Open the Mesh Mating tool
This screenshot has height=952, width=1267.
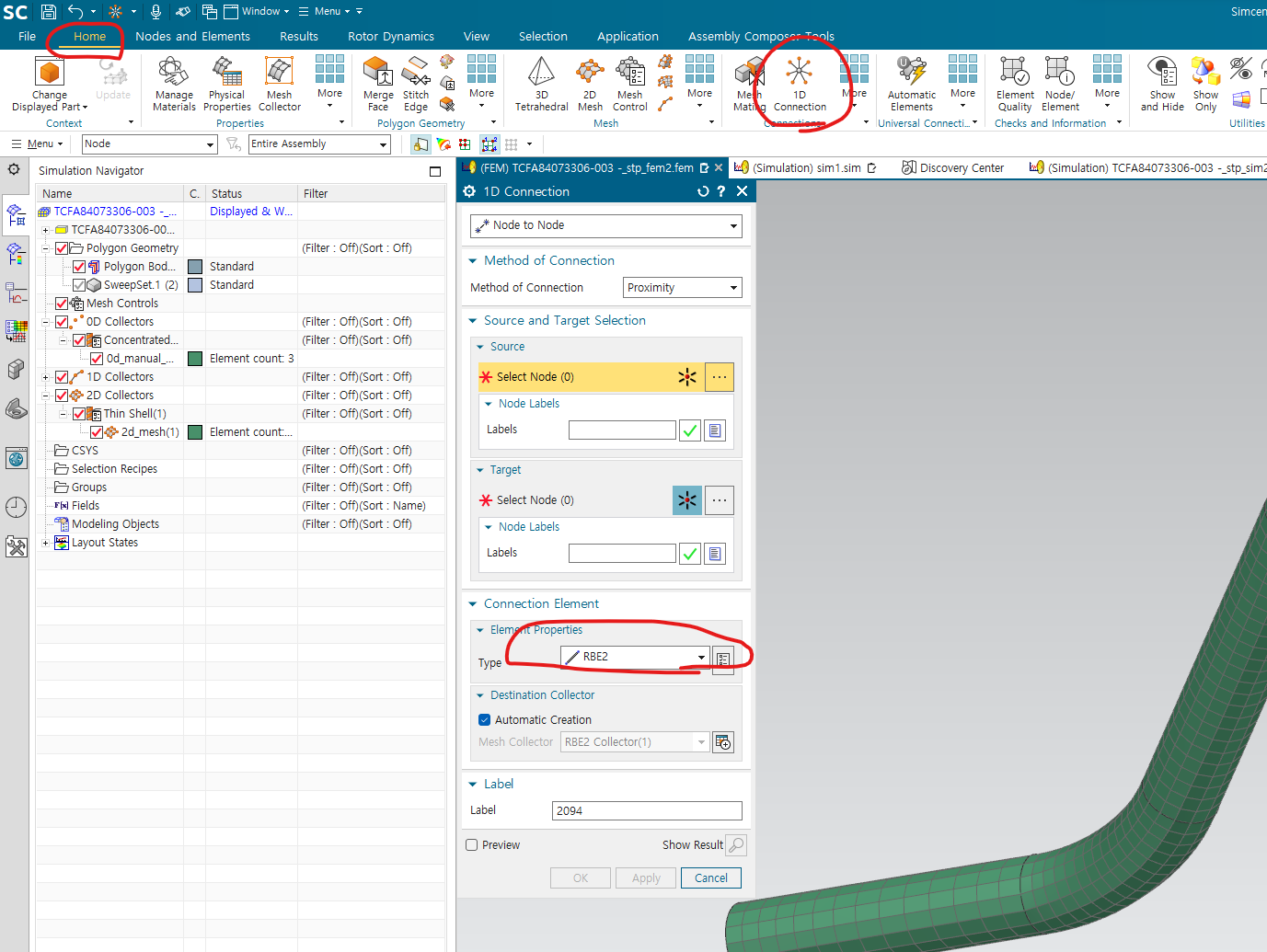[749, 84]
